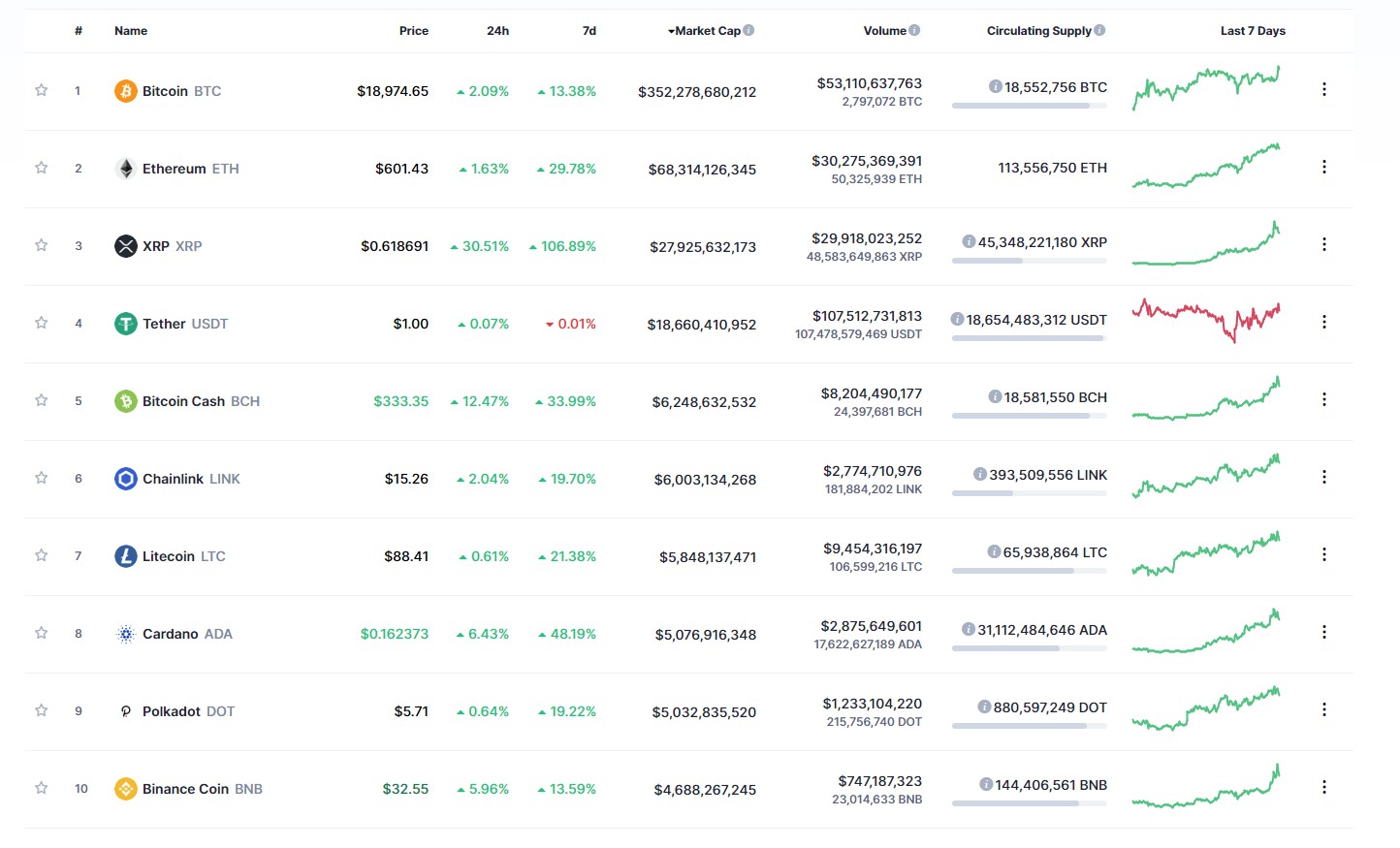
Task: Open the three-dot menu for XRP
Action: (x=1324, y=244)
